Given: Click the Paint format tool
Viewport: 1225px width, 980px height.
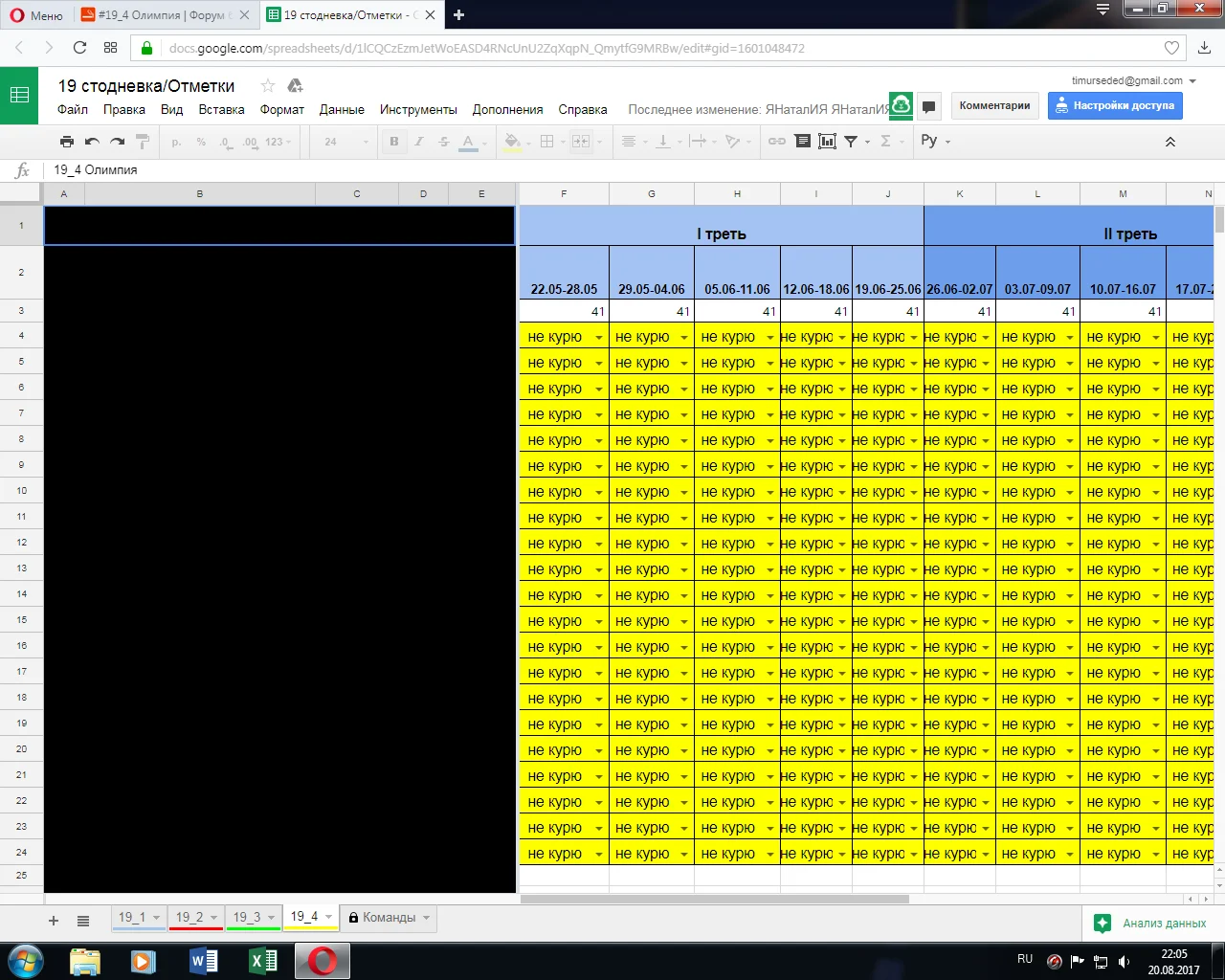Looking at the screenshot, I should tap(142, 141).
